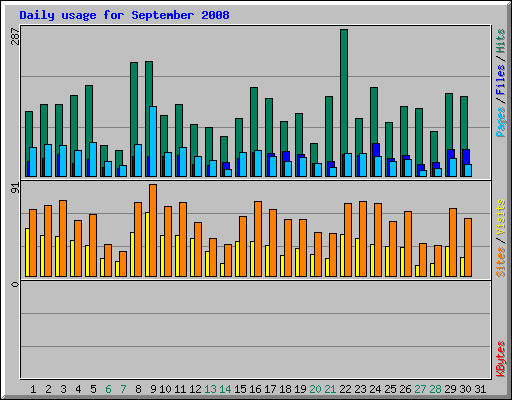Click the cyan 'Pages' legend label

501,122
